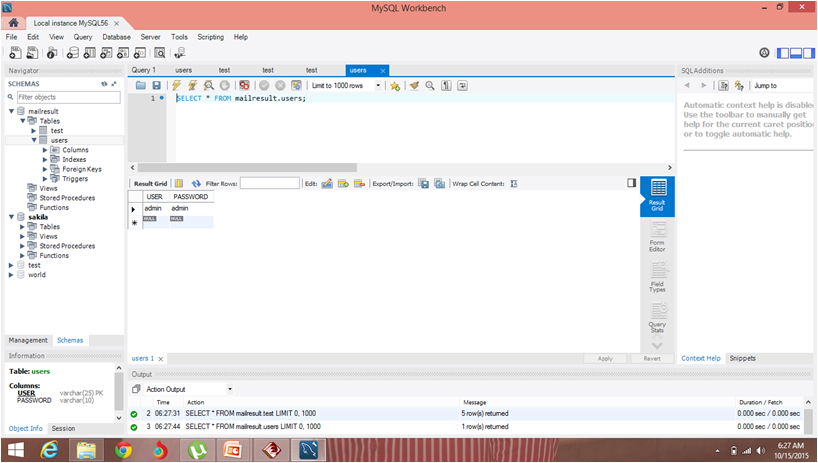818x463 pixels.
Task: Open Field Types view
Action: tap(657, 277)
